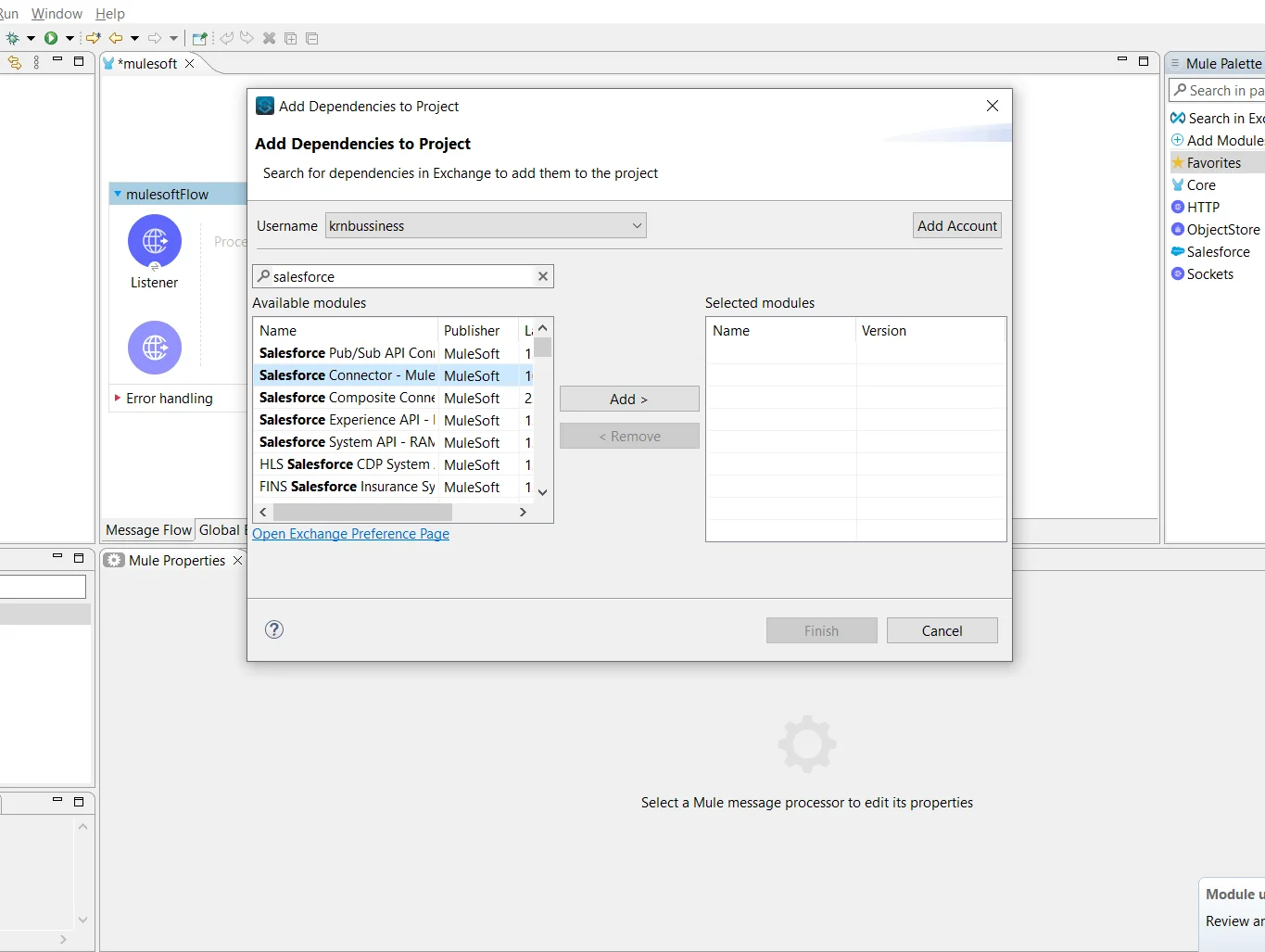Screen dimensions: 1265x952
Task: Select Core category in the Mule Palette
Action: pos(1200,184)
